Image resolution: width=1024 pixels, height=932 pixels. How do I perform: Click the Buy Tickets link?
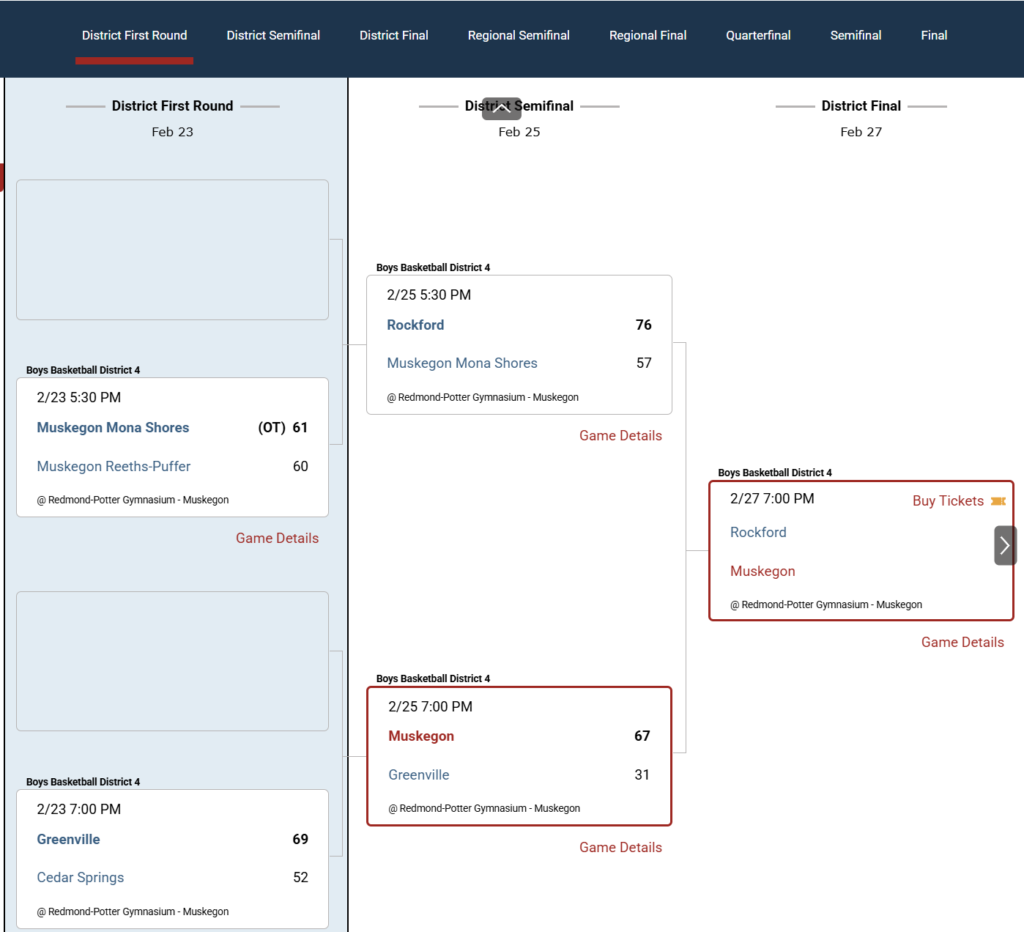tap(947, 501)
